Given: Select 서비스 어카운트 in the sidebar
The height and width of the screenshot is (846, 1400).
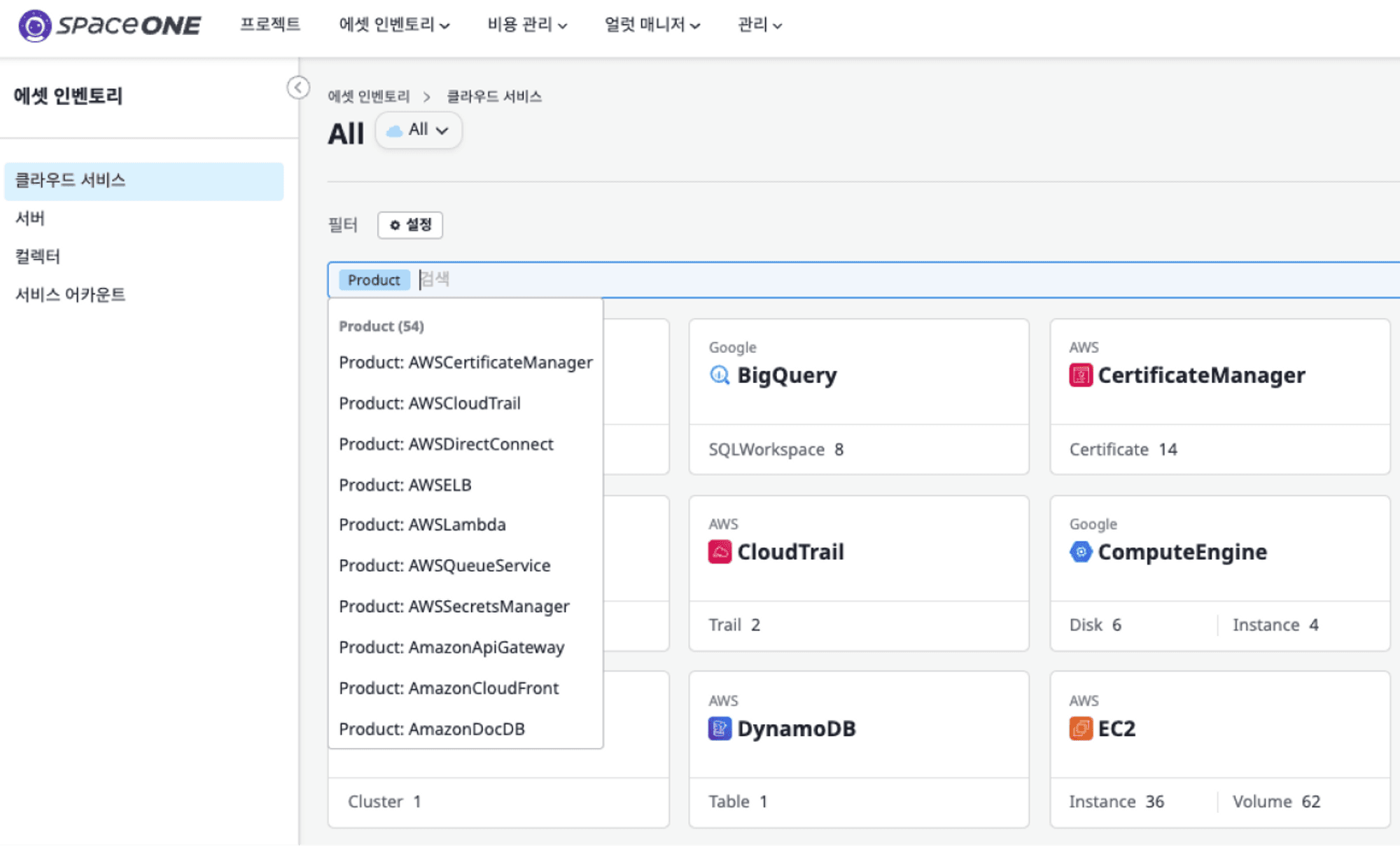Looking at the screenshot, I should click(71, 295).
